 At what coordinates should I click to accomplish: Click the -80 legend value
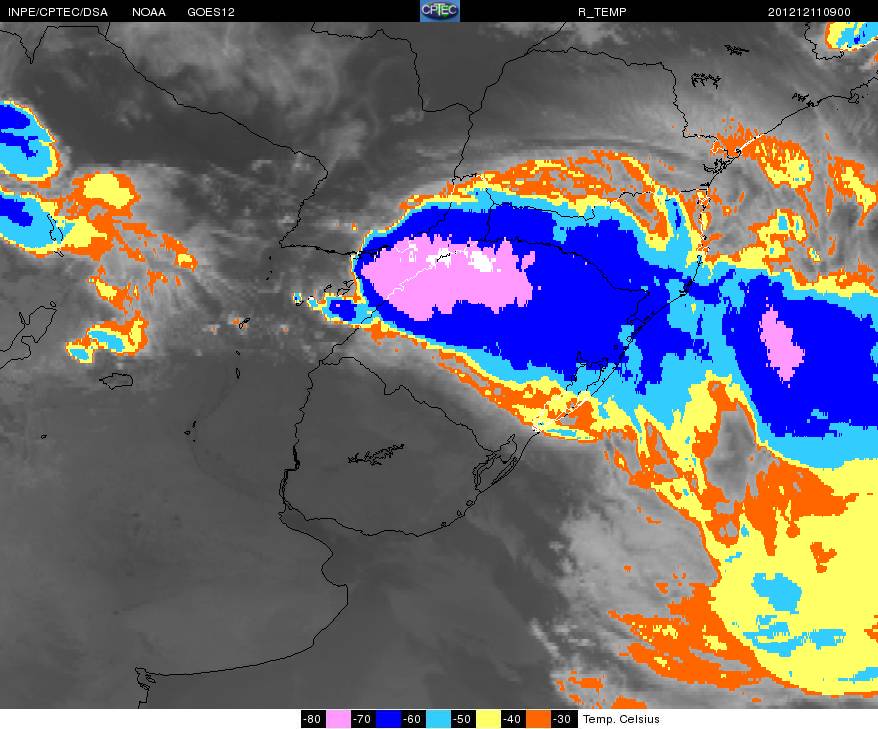[313, 719]
